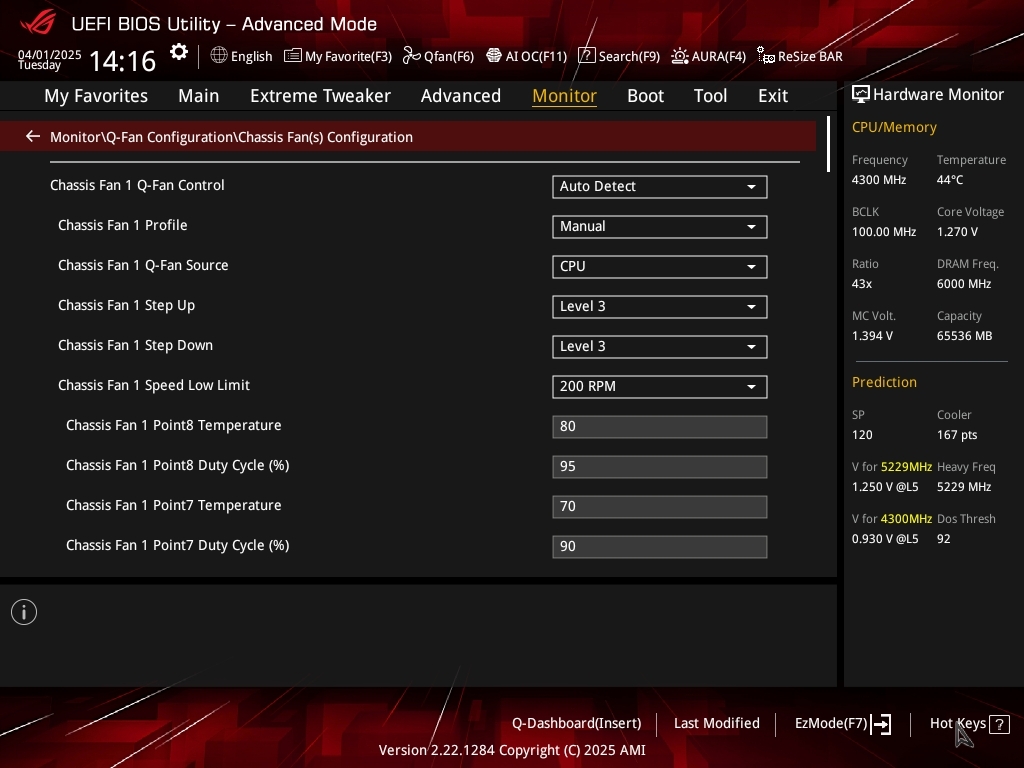Select the Chassis Fan 1 Speed Low Limit label
Image resolution: width=1024 pixels, height=768 pixels.
154,385
